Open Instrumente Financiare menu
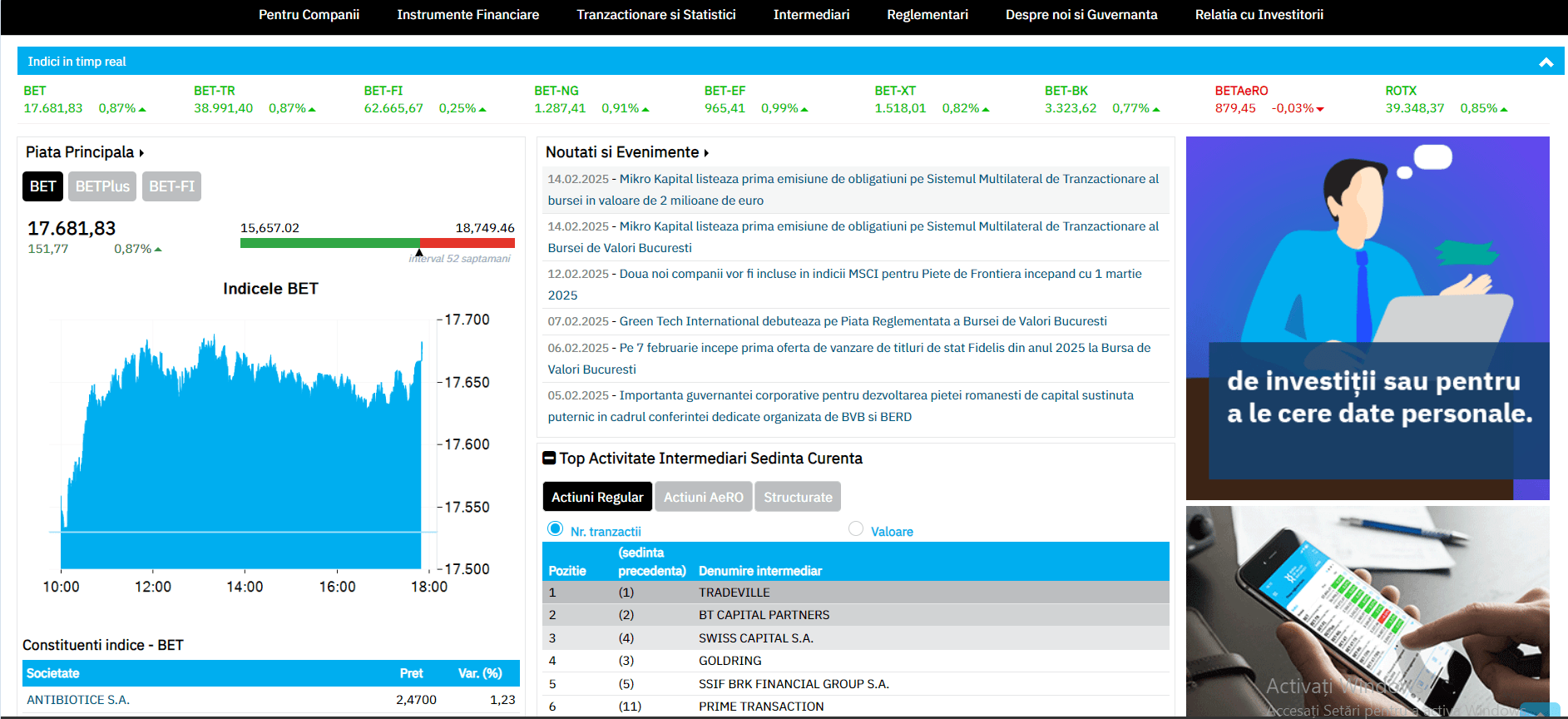Screen dimensions: 1568x719 [467, 15]
